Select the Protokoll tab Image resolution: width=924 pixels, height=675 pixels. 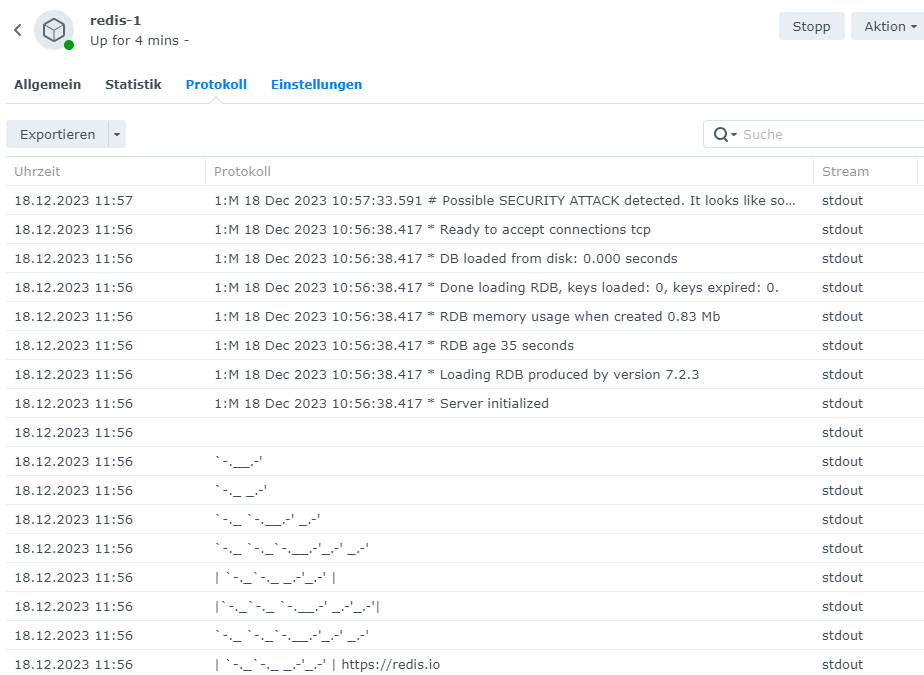pos(216,85)
